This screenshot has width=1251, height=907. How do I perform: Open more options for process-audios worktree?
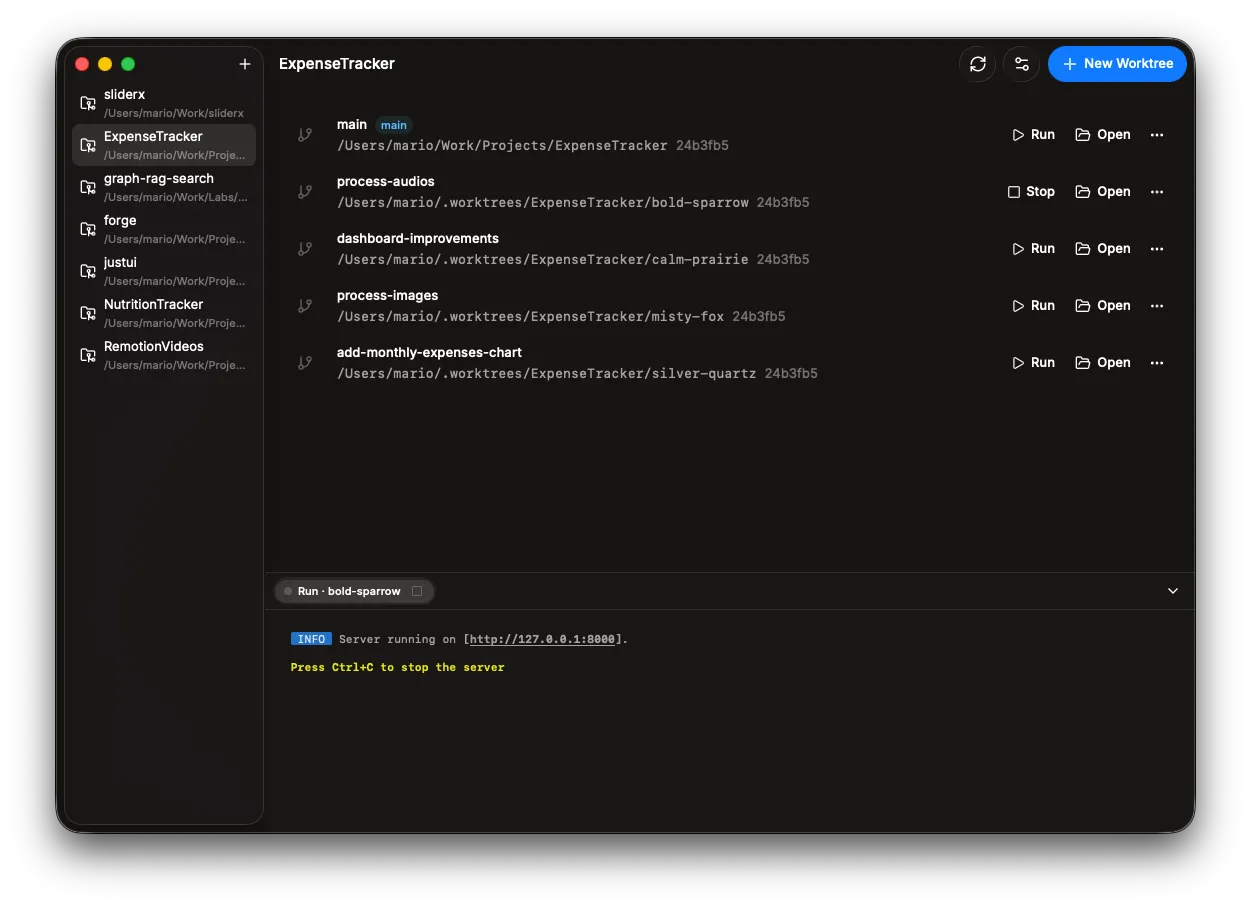tap(1157, 192)
